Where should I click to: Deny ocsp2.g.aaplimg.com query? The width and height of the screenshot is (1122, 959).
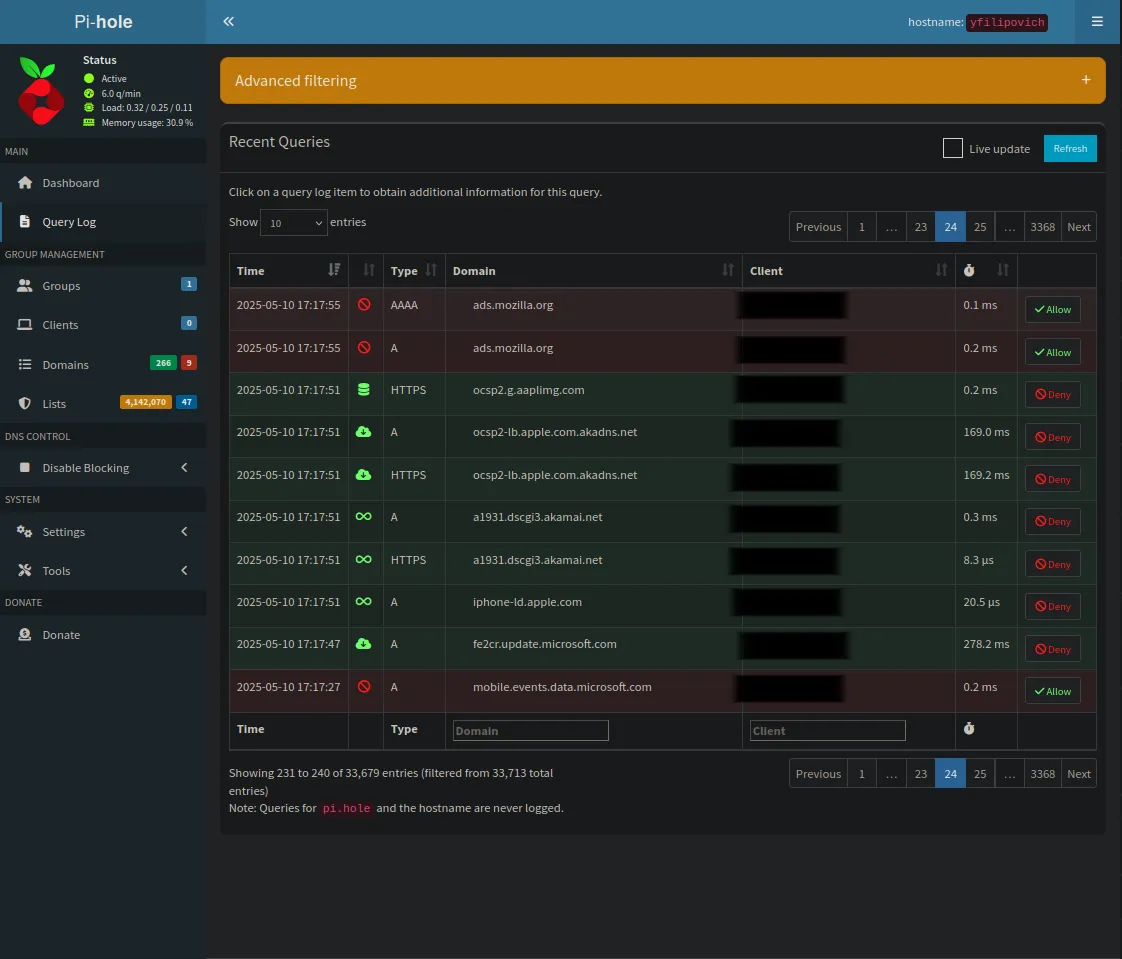pos(1053,394)
